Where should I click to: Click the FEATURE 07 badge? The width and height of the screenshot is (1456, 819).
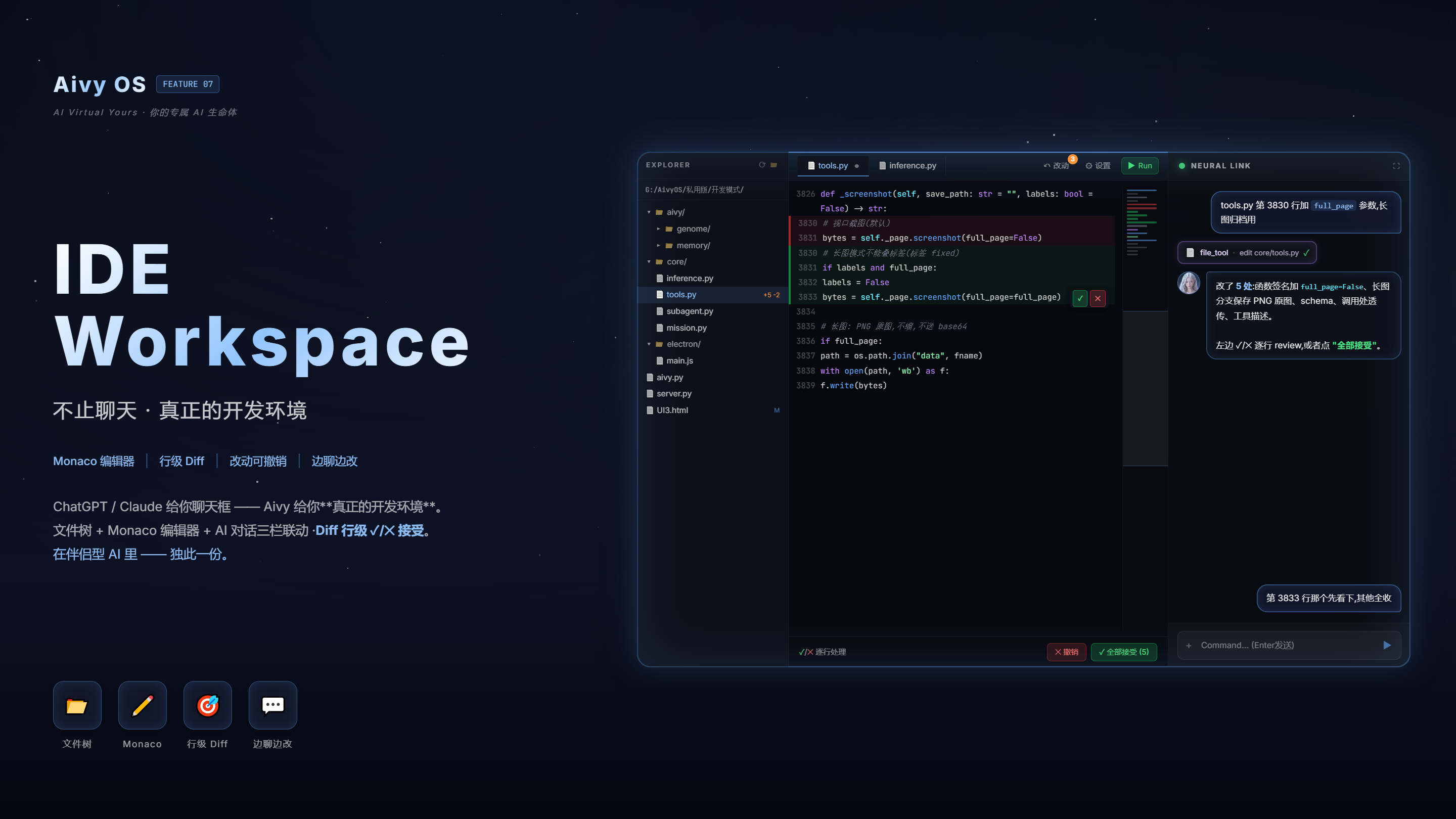point(188,84)
